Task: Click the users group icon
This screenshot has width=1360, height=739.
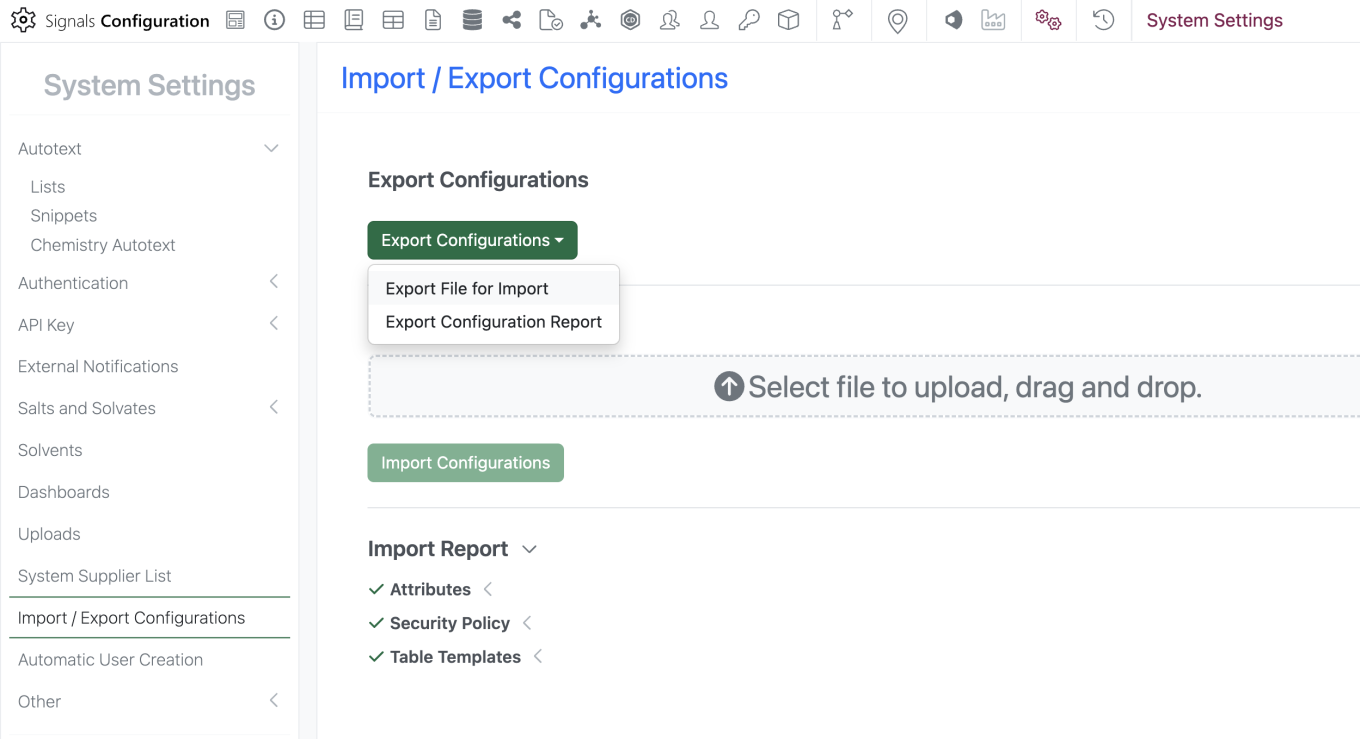Action: coord(670,20)
